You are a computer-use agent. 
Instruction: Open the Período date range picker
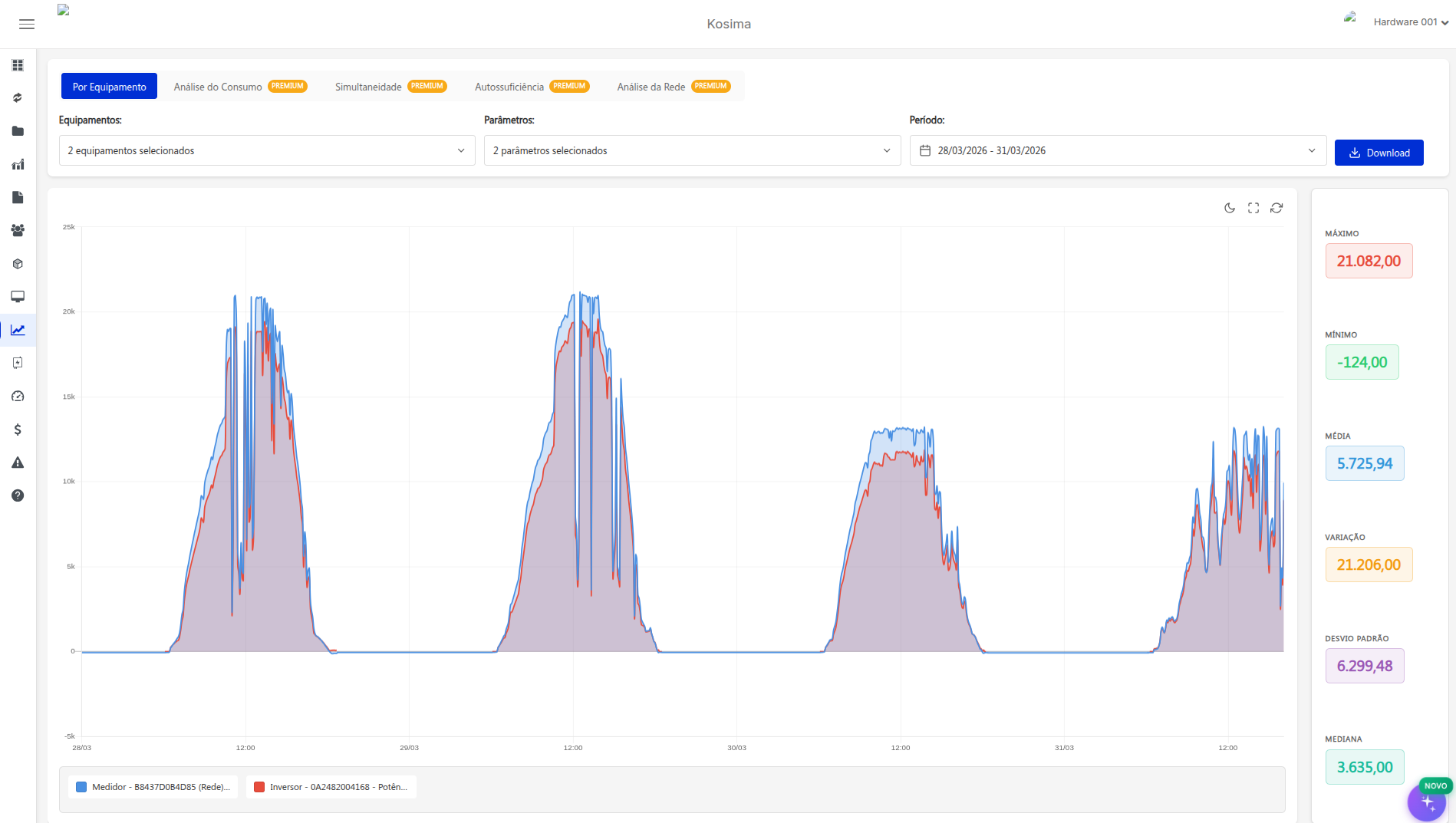[1117, 150]
